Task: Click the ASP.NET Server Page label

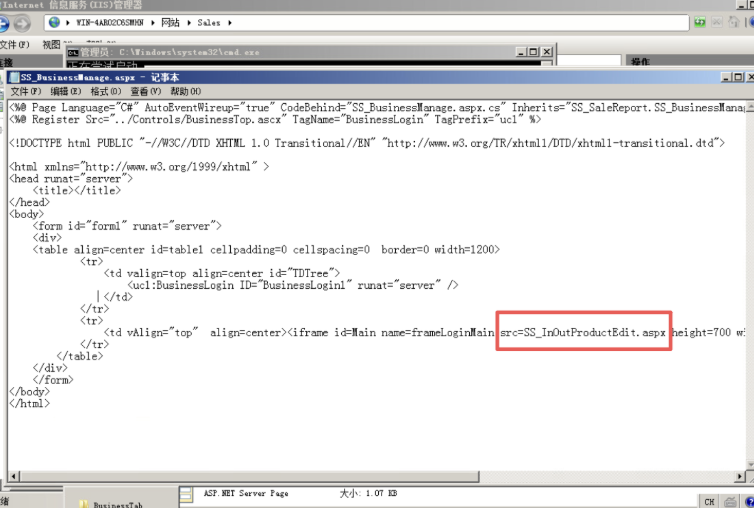Action: 246,493
